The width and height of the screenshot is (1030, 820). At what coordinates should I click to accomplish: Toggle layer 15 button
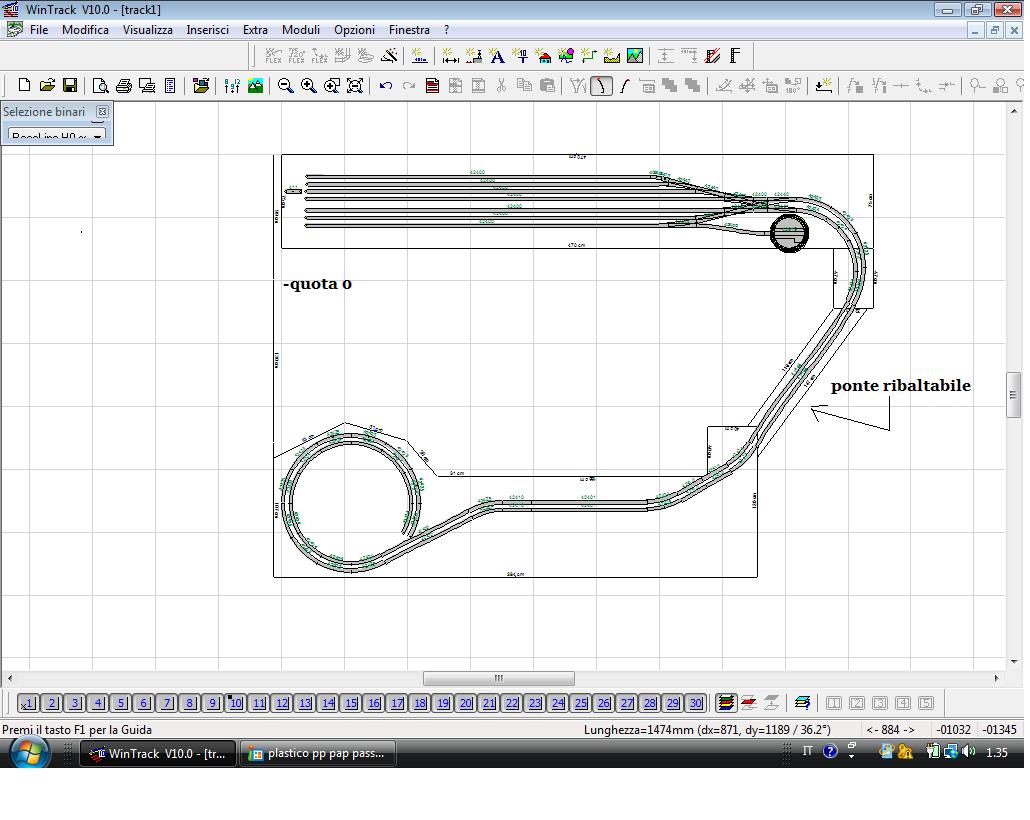pyautogui.click(x=351, y=703)
